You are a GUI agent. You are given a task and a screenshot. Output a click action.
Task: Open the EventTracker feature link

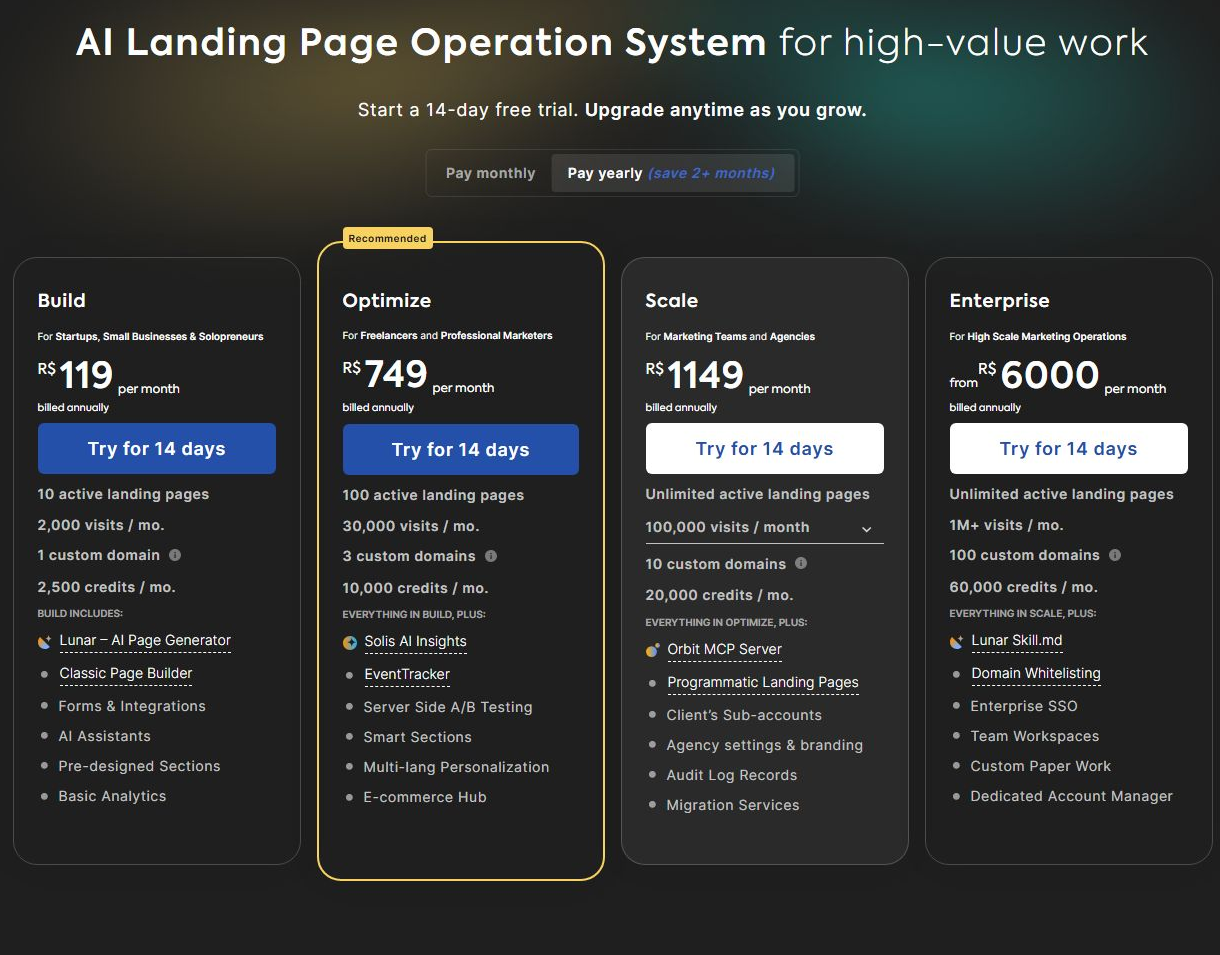pyautogui.click(x=407, y=675)
